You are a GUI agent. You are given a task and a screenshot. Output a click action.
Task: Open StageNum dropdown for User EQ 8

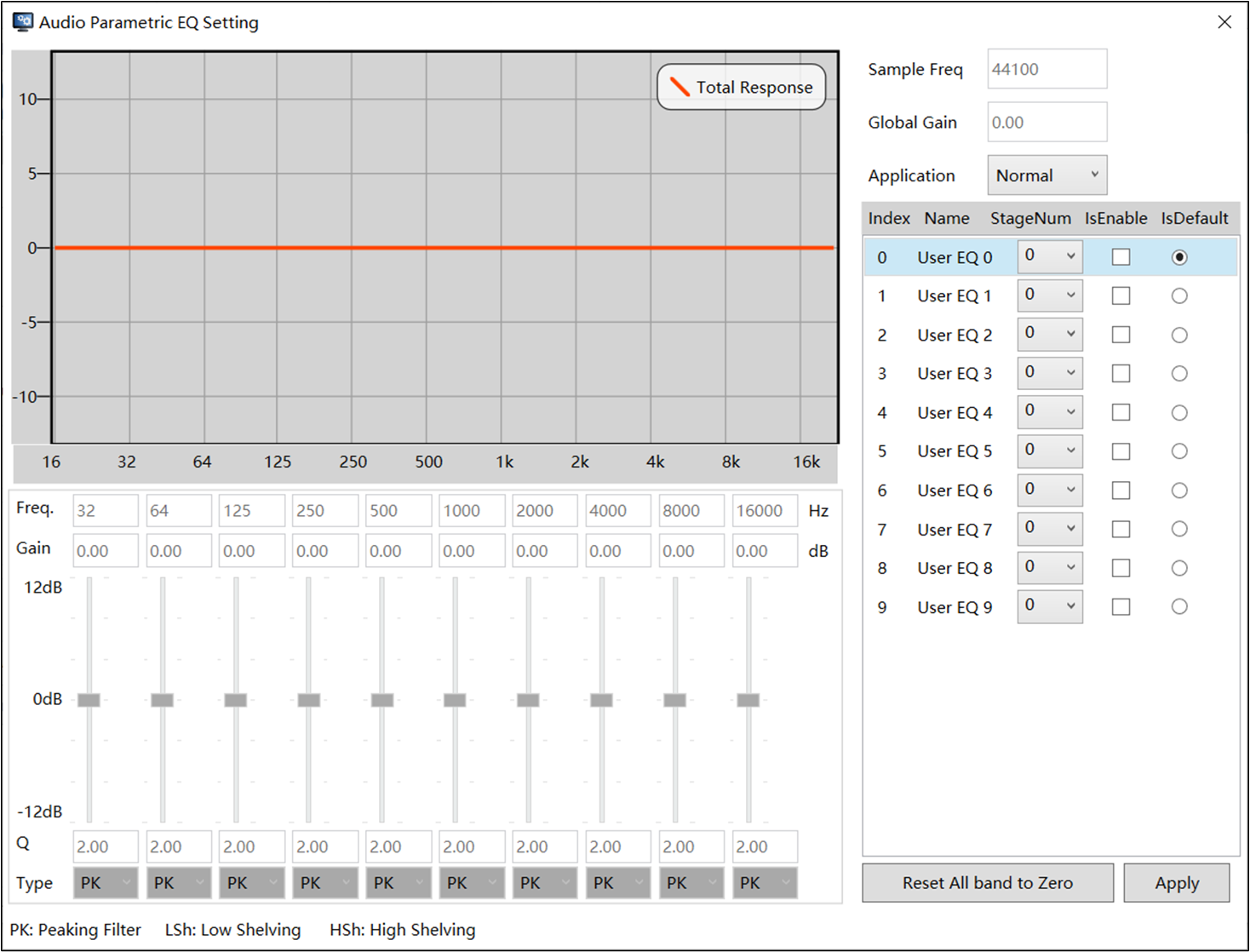tap(1050, 567)
